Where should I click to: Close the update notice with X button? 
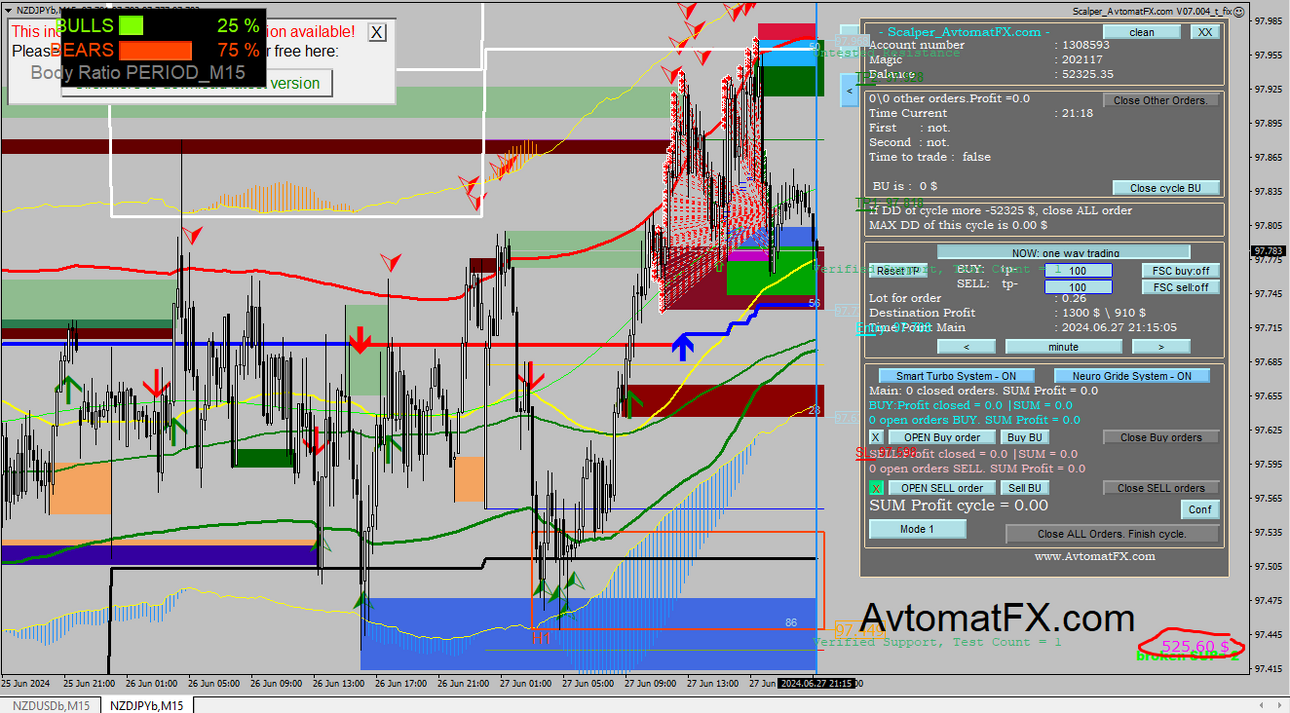376,32
